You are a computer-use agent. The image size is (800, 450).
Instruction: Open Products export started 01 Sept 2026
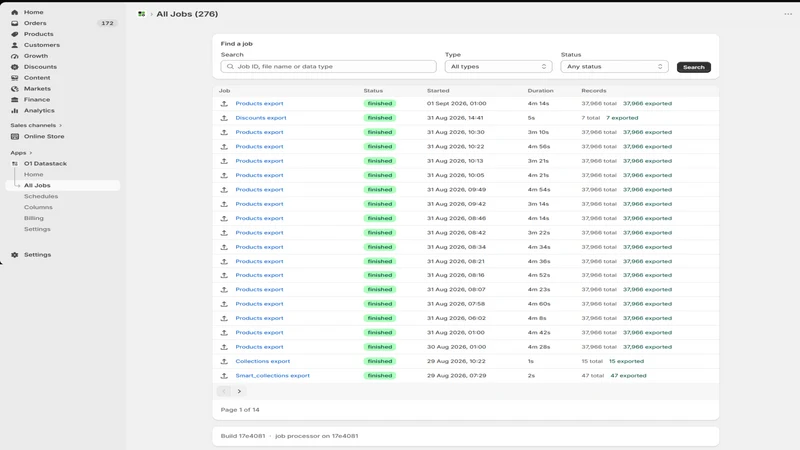click(259, 104)
